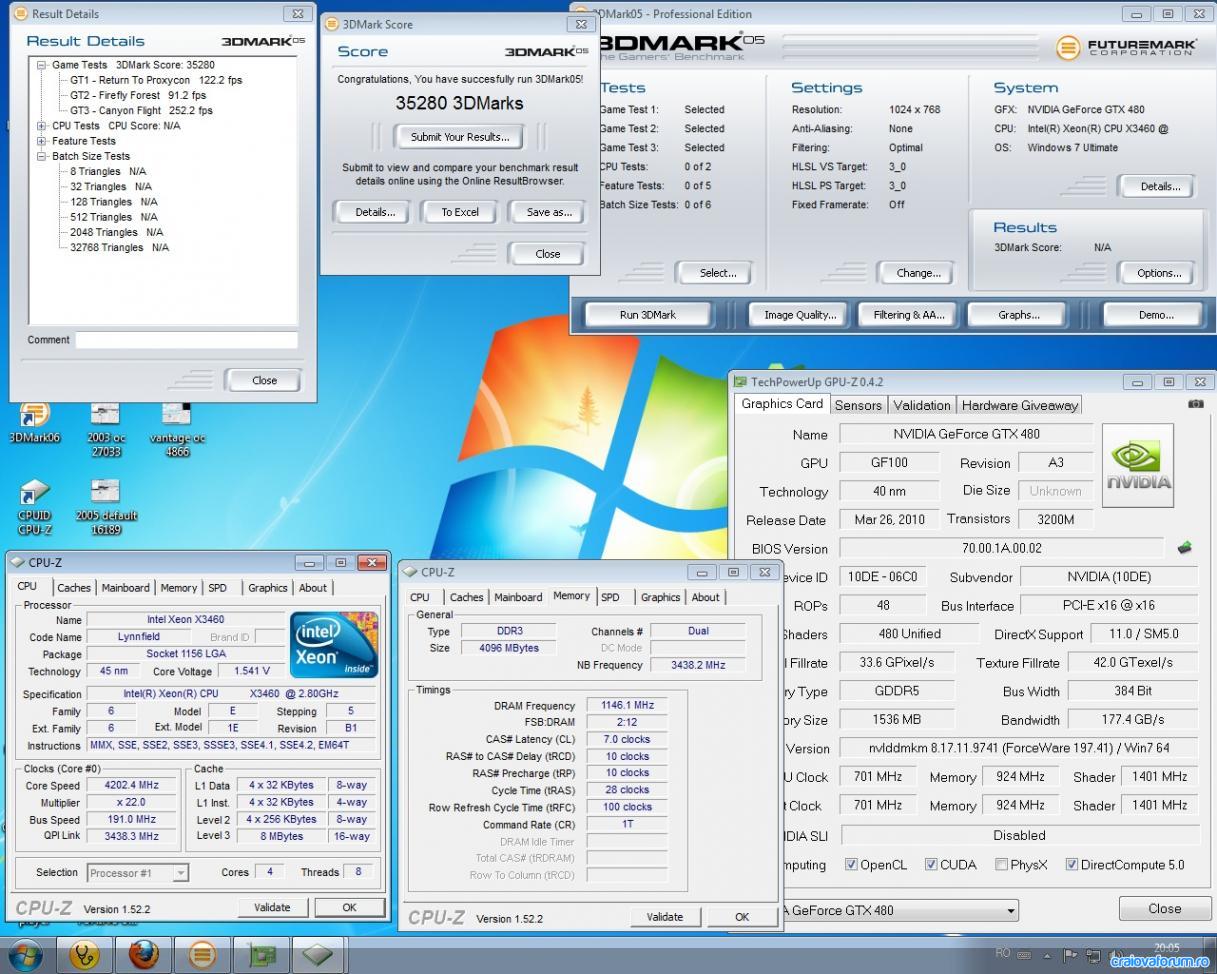Click the GPU-Z screenshot camera icon
The height and width of the screenshot is (974, 1217).
click(x=1196, y=404)
